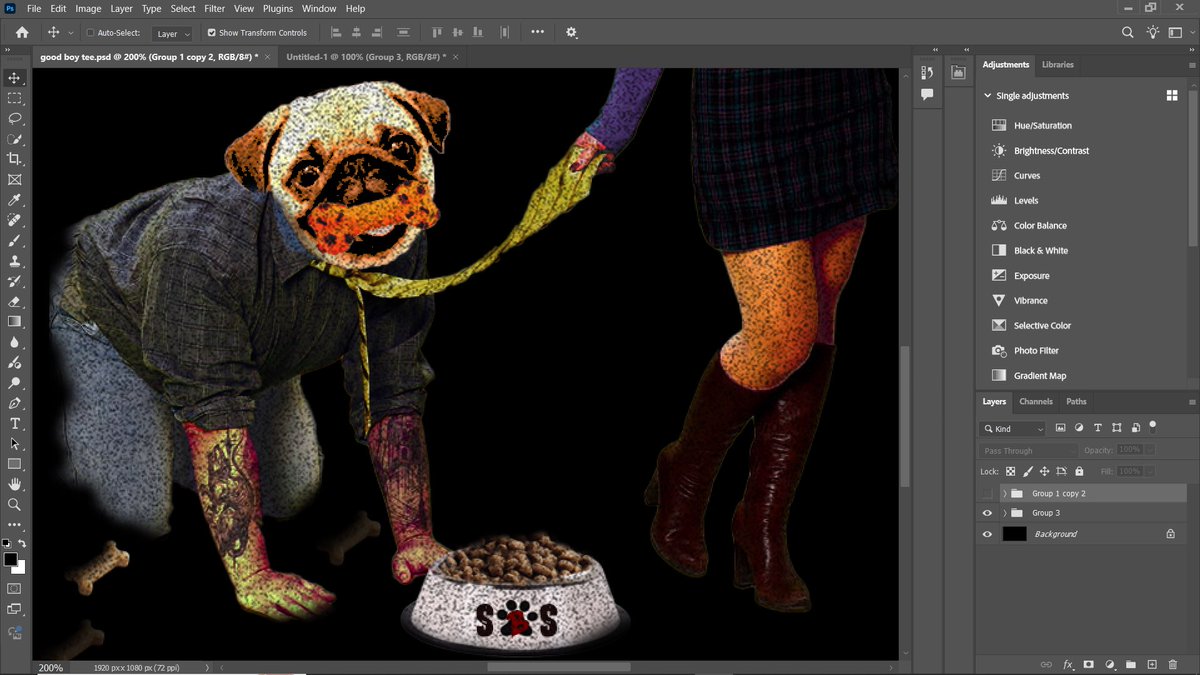Open the layer filter Kind dropdown

[x=1012, y=429]
